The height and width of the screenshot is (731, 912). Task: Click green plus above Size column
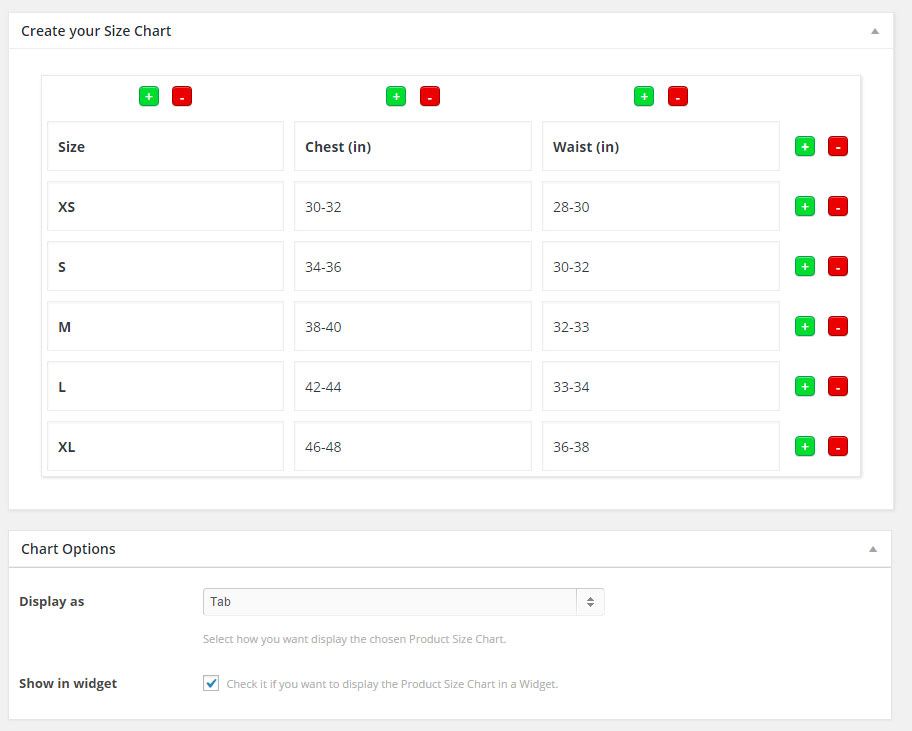(x=149, y=97)
